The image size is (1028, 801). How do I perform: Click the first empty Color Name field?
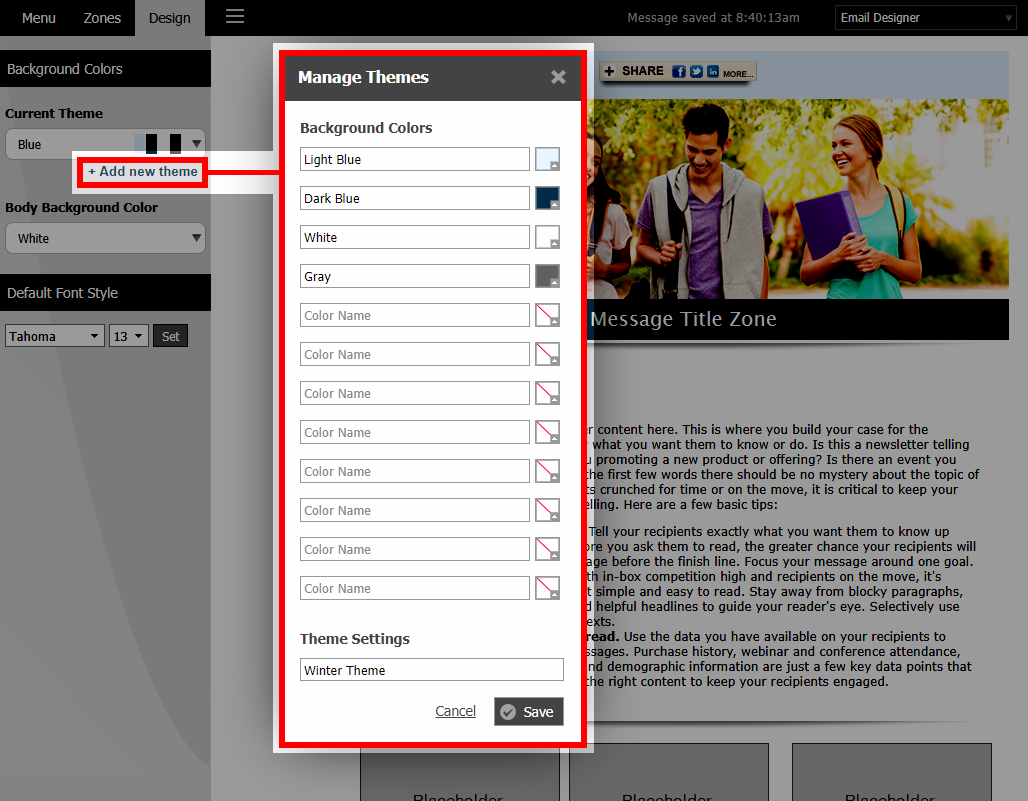[414, 315]
